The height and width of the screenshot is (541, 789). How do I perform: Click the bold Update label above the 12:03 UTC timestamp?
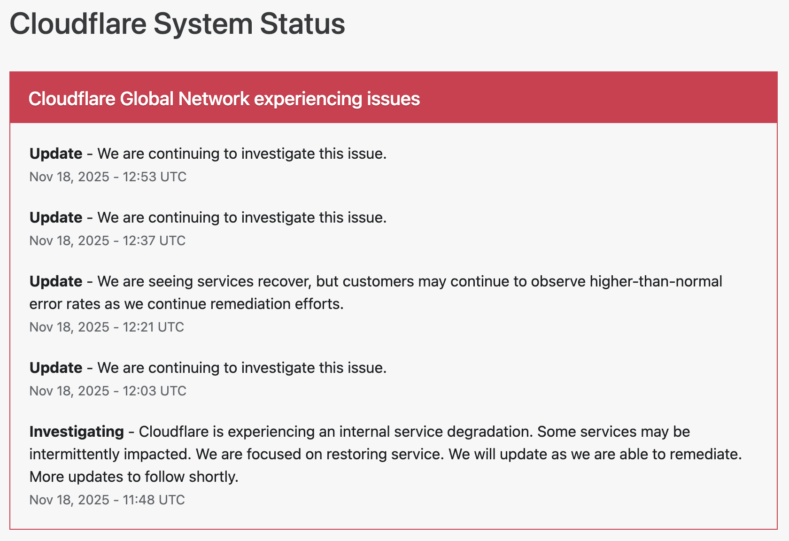tap(56, 367)
